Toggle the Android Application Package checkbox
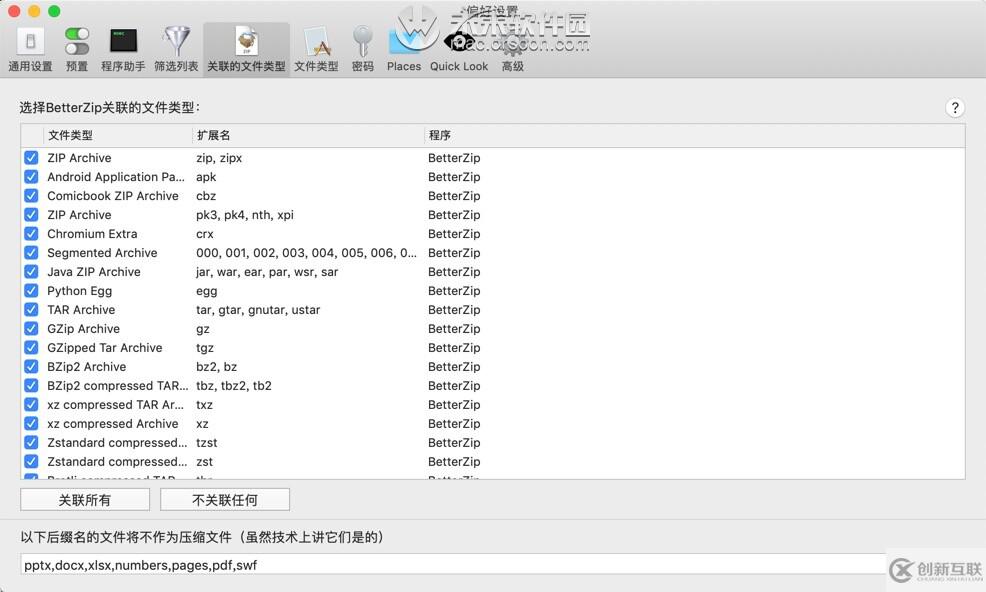The height and width of the screenshot is (592, 986). (31, 177)
